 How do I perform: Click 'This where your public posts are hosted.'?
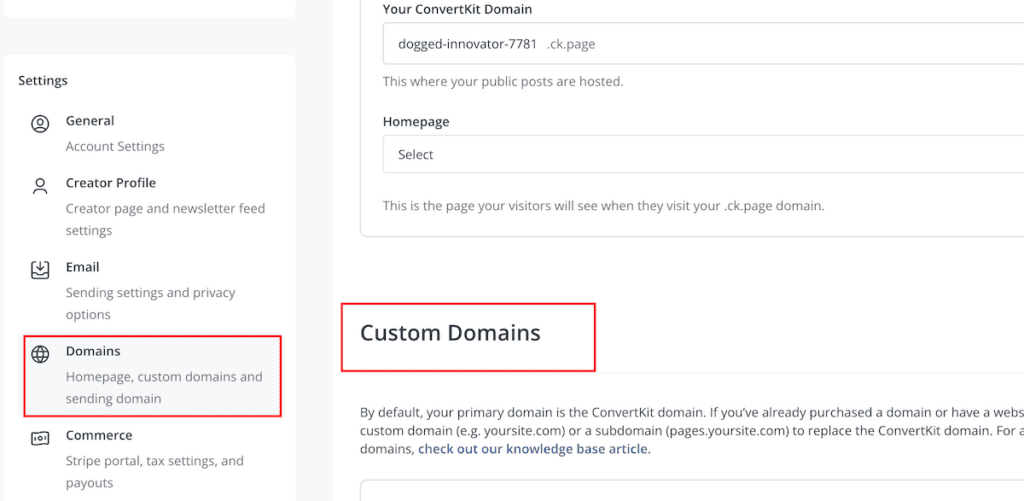click(x=503, y=82)
